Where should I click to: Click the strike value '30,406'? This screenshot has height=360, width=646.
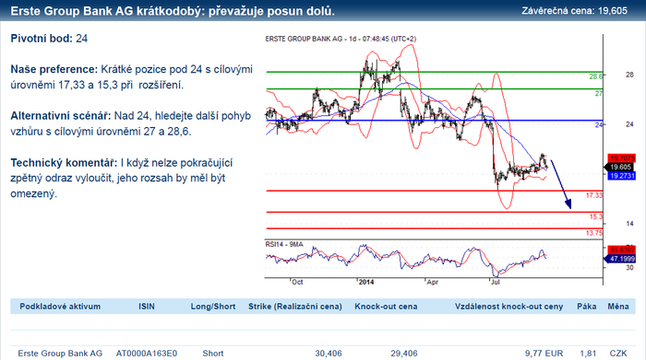click(x=328, y=353)
